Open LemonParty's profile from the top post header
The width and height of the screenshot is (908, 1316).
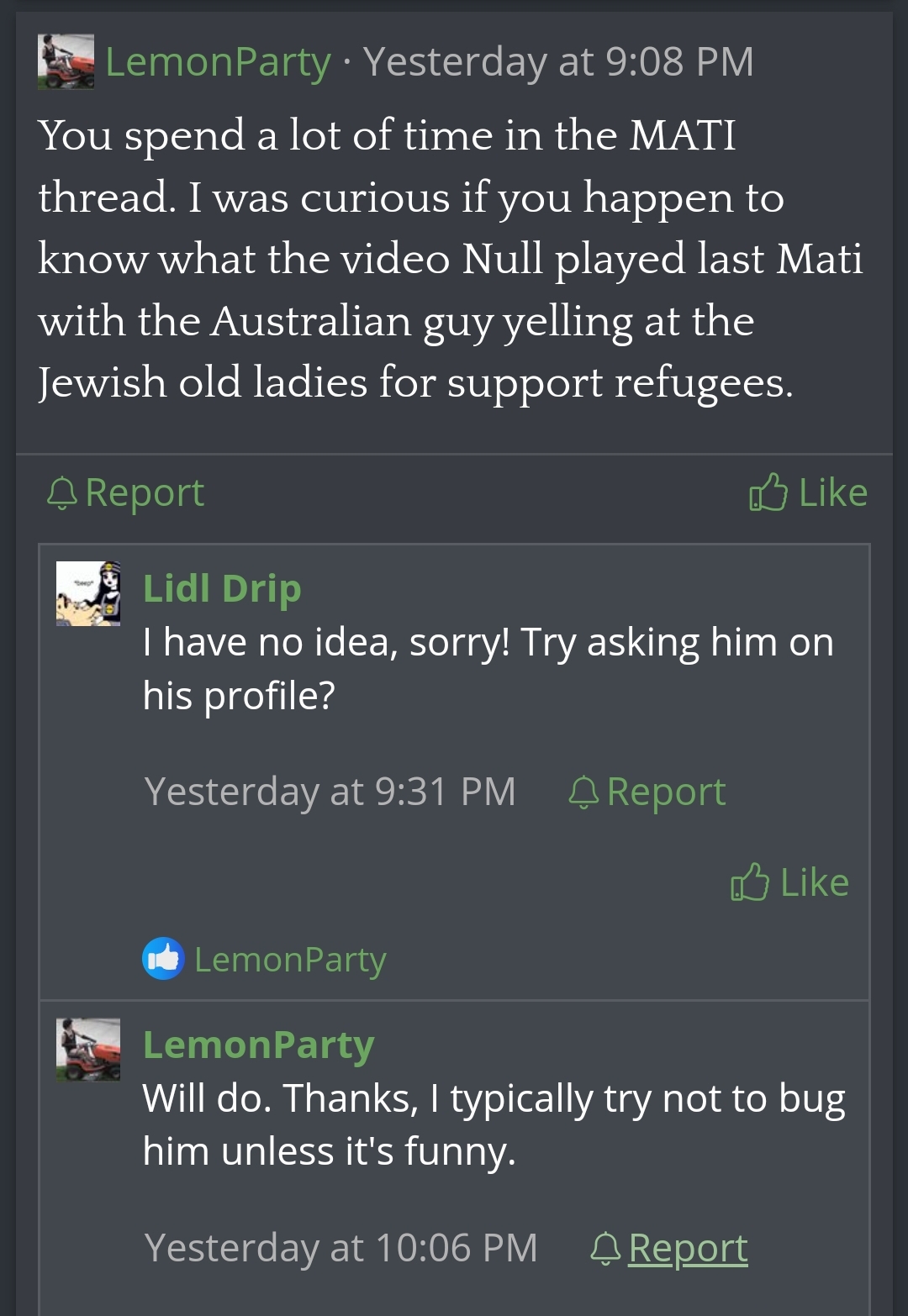click(x=218, y=62)
